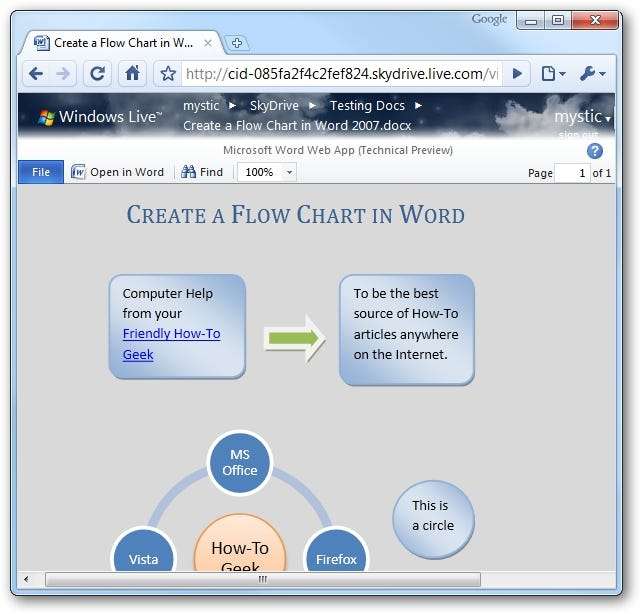Maximize the browser window
Image resolution: width=641 pixels, height=614 pixels.
click(558, 20)
